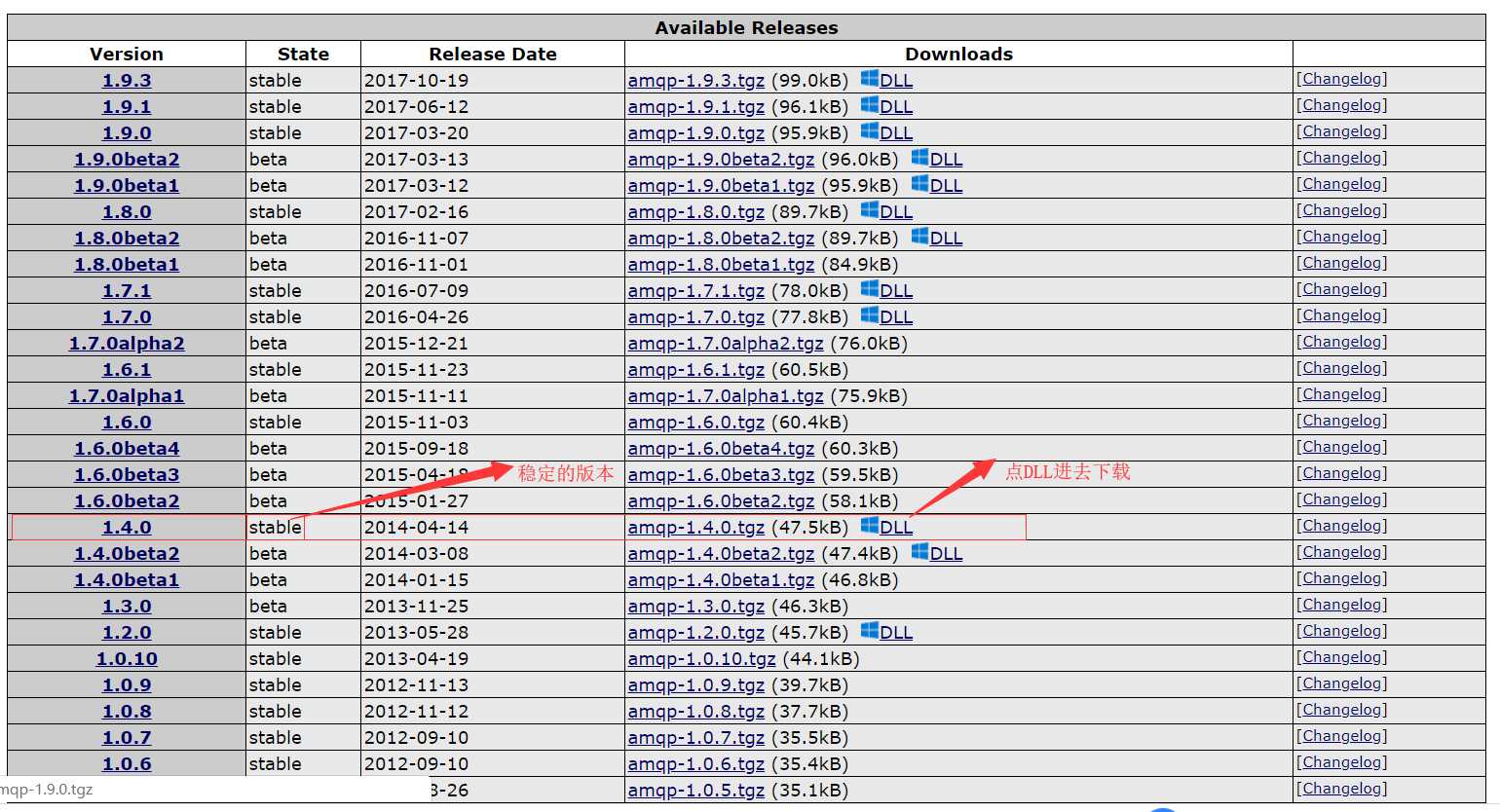This screenshot has height=812, width=1500.
Task: Click the Available Releases table title
Action: [x=746, y=28]
